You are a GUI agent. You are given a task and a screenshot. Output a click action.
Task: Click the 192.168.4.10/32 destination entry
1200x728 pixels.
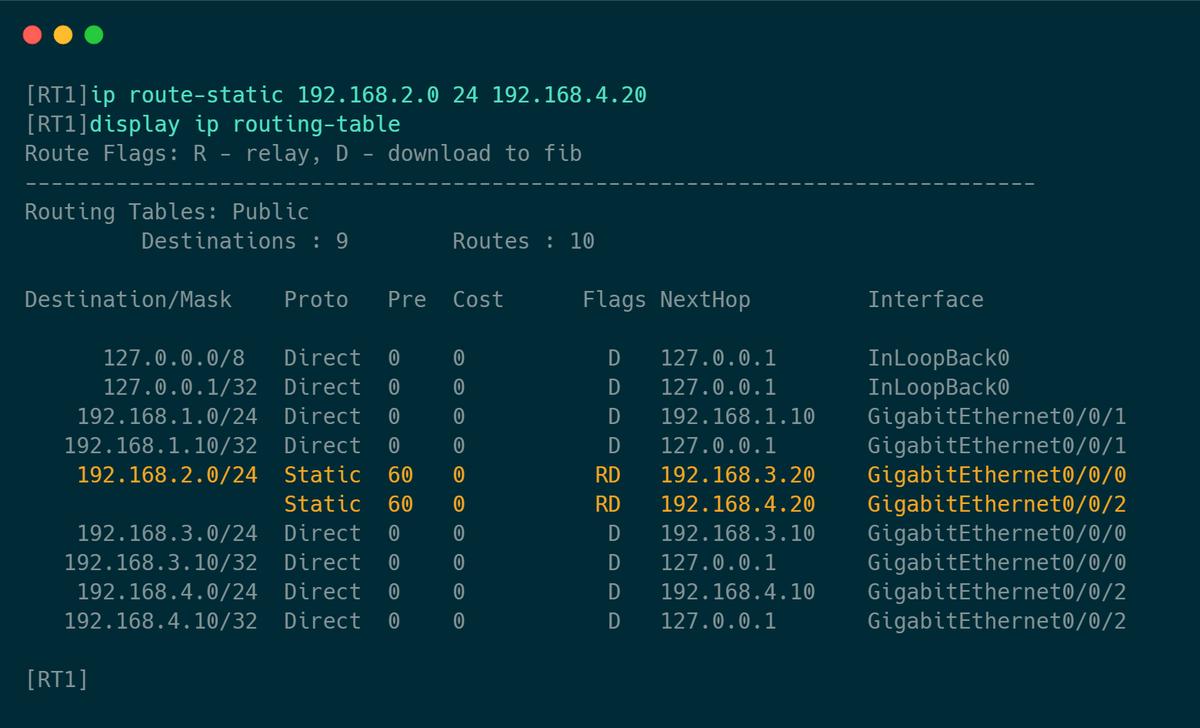(161, 621)
